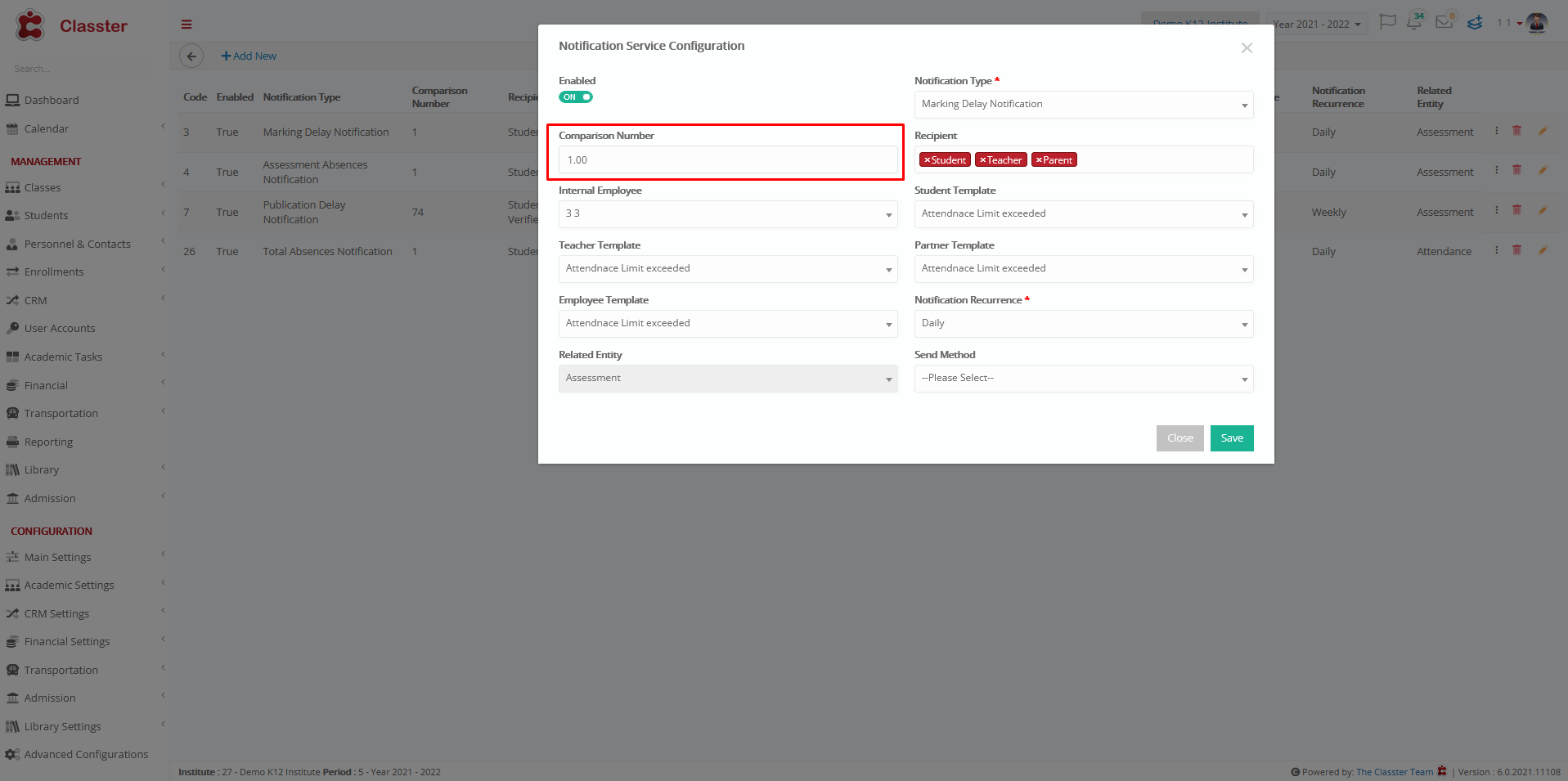Open options for Total Absences row

click(x=1497, y=250)
